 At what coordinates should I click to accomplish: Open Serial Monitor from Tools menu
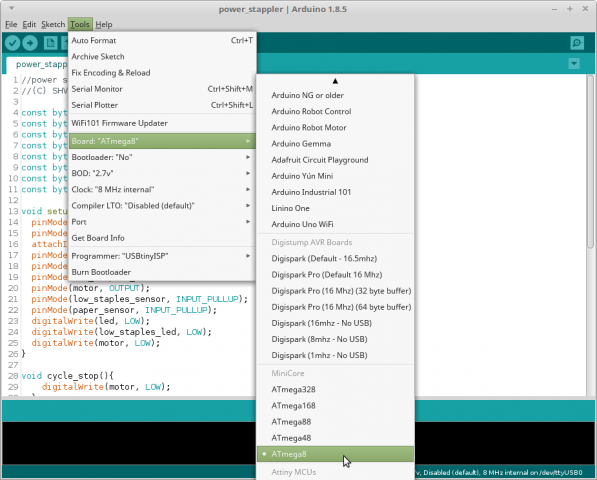(162, 89)
